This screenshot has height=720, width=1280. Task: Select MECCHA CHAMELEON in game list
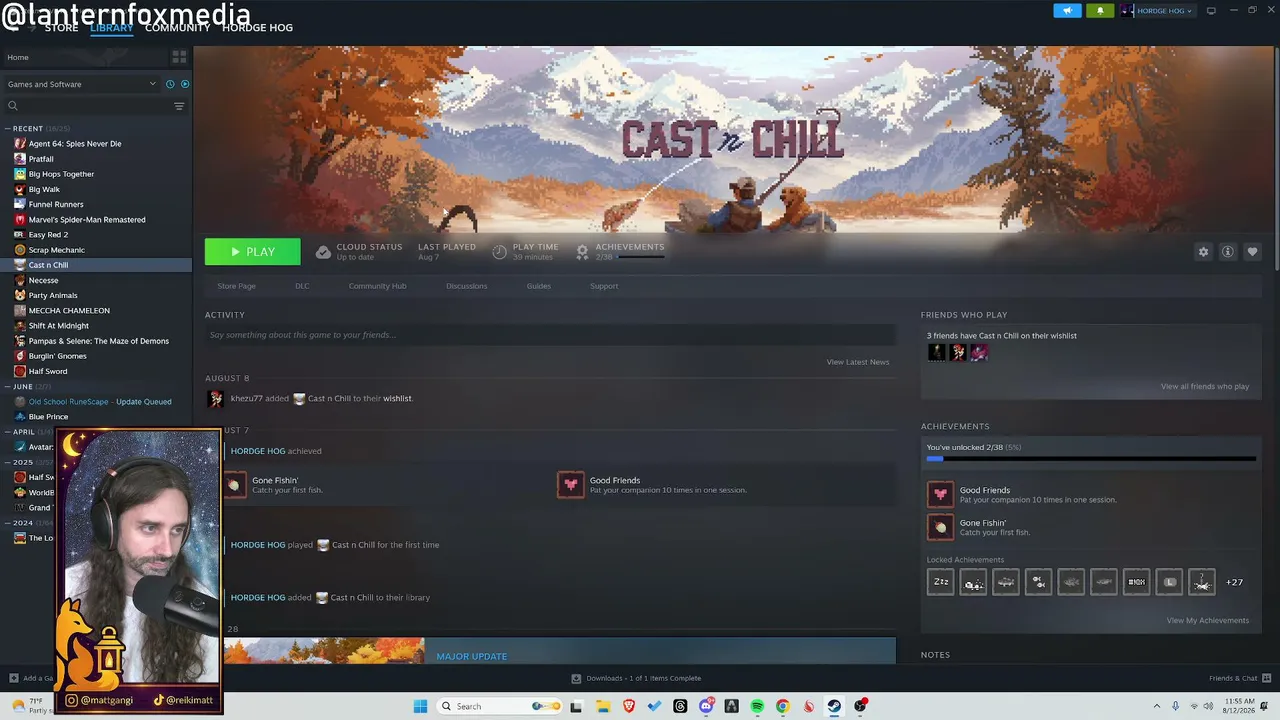pyautogui.click(x=69, y=311)
